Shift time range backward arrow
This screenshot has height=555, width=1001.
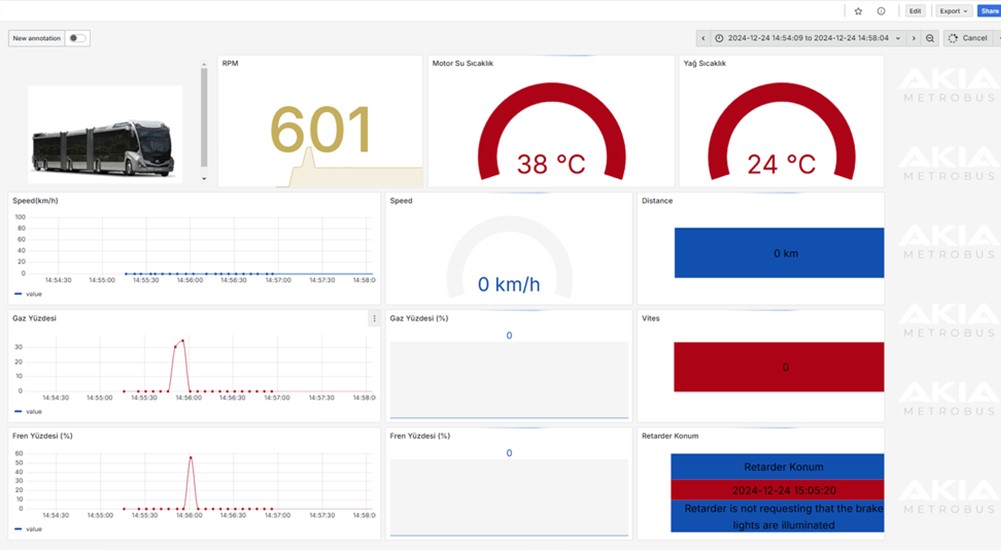tap(704, 38)
